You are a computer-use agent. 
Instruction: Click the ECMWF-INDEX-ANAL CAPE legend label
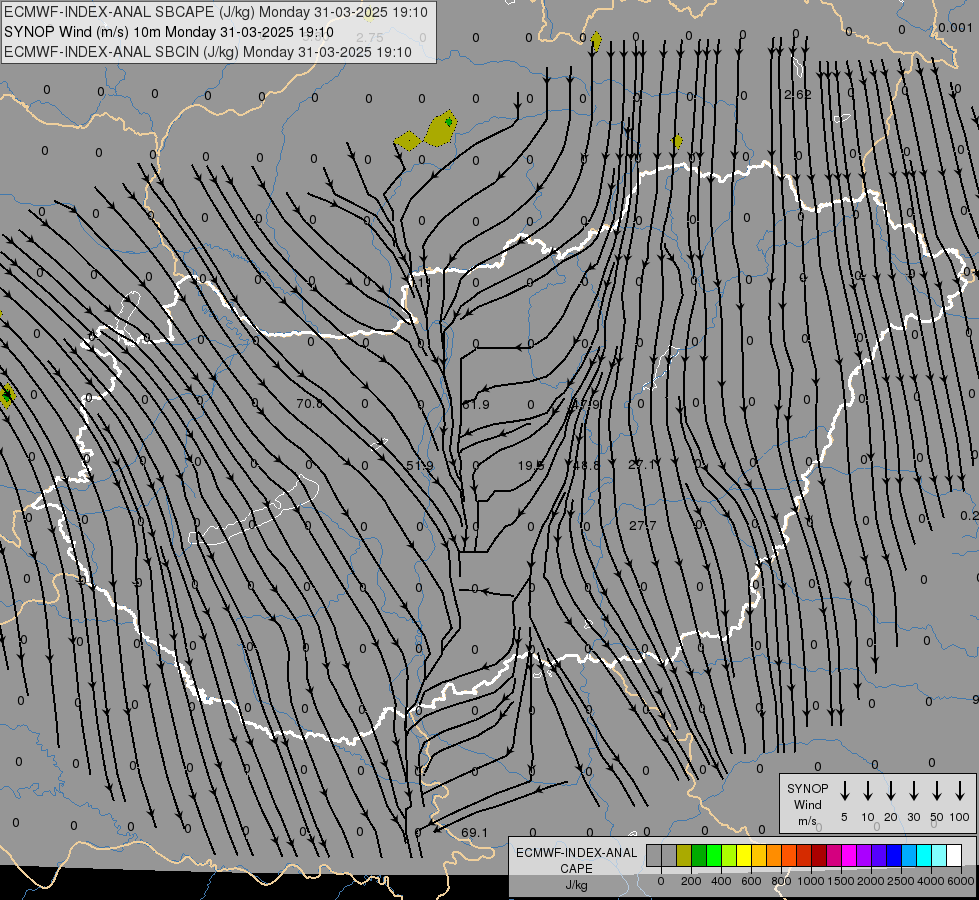click(576, 868)
